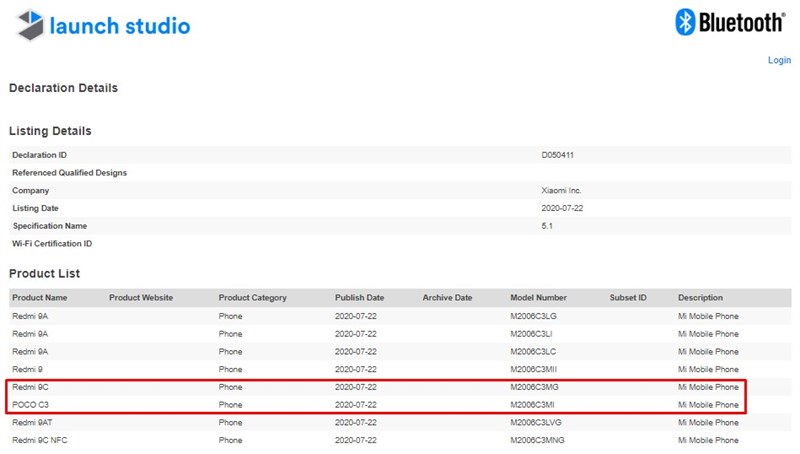This screenshot has width=800, height=454.
Task: Click the Referenced Qualified Designs label
Action: 69,173
